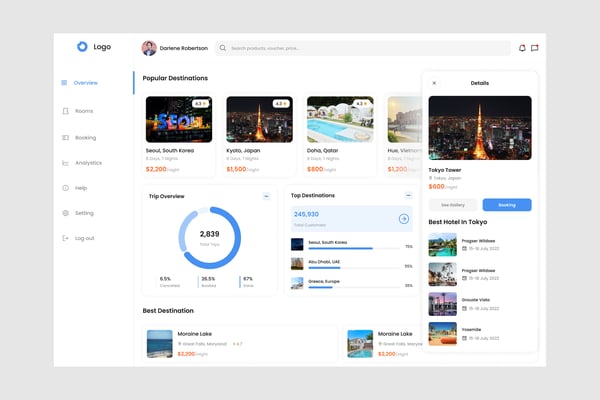Click the Help info icon
Viewport: 600px width, 400px height.
click(x=65, y=188)
